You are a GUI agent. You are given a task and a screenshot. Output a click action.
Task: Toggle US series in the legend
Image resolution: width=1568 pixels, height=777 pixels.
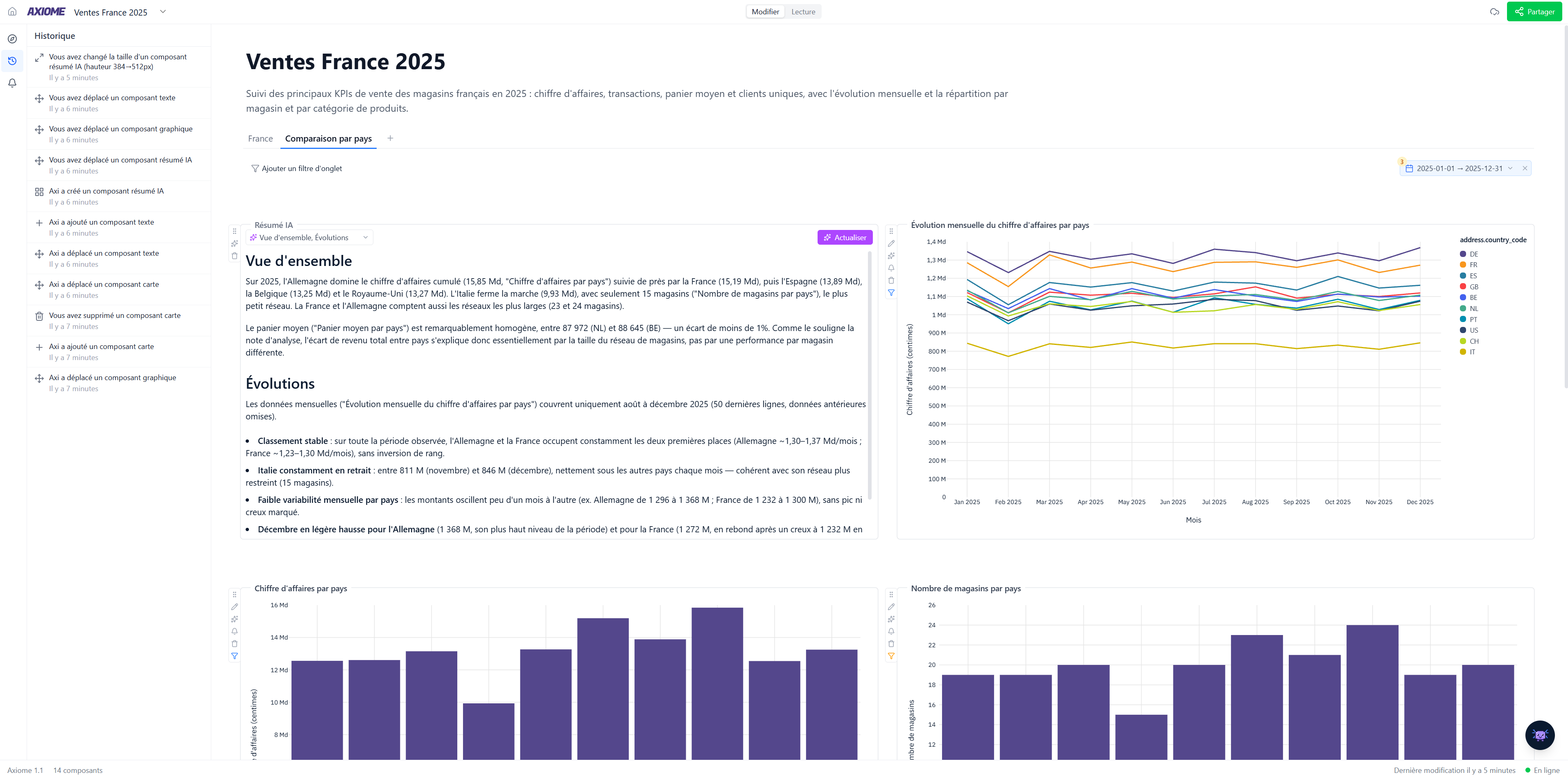(1469, 330)
